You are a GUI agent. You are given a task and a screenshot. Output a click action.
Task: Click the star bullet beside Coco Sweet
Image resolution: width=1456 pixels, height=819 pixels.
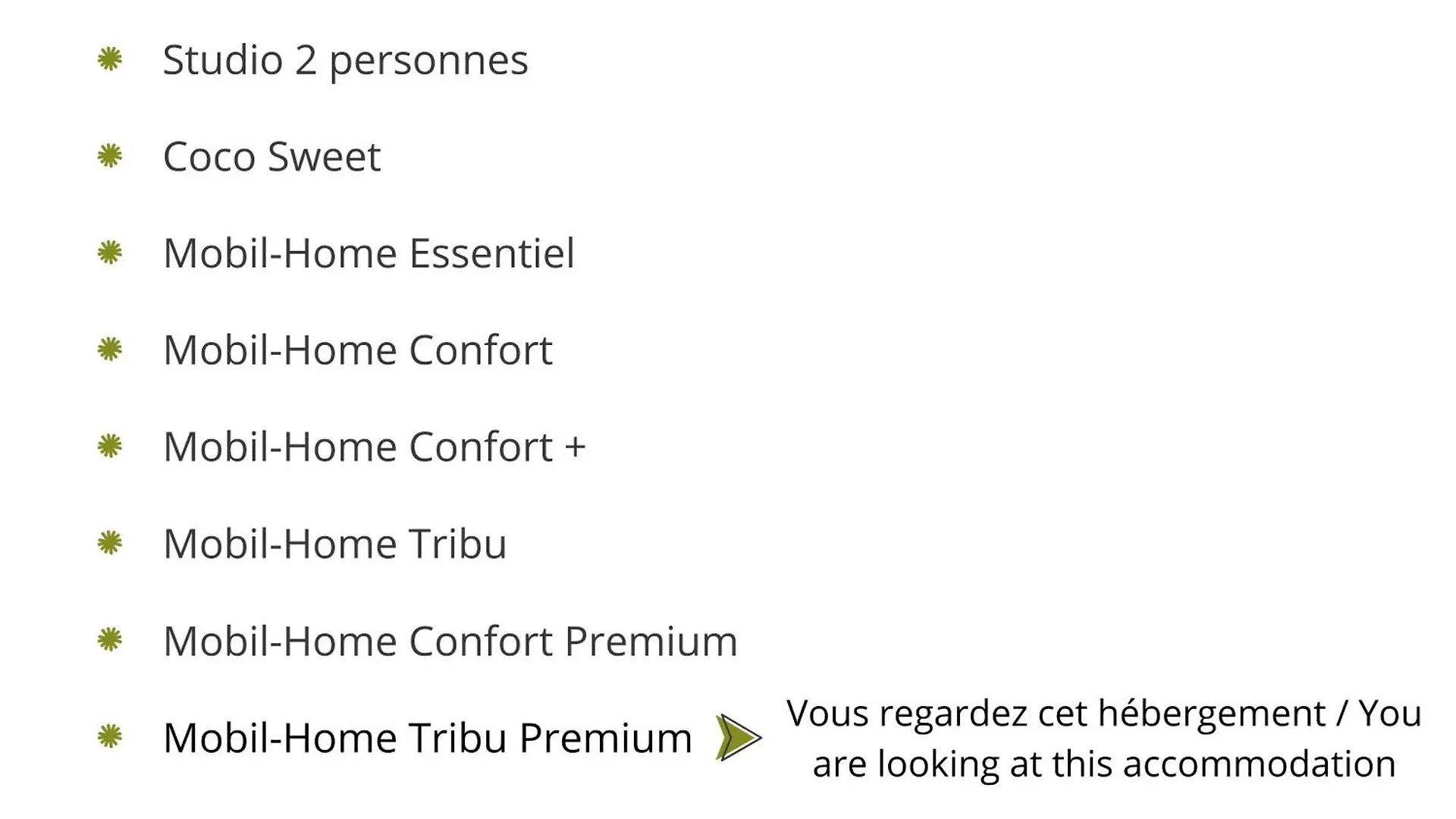110,156
